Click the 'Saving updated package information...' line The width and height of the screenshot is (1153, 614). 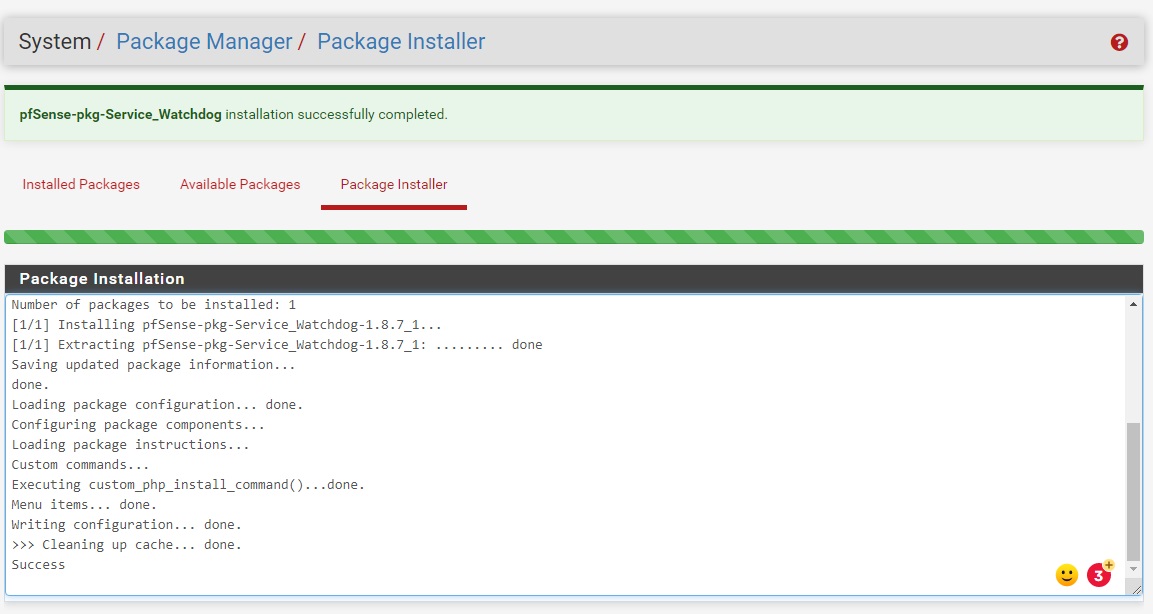pyautogui.click(x=154, y=365)
